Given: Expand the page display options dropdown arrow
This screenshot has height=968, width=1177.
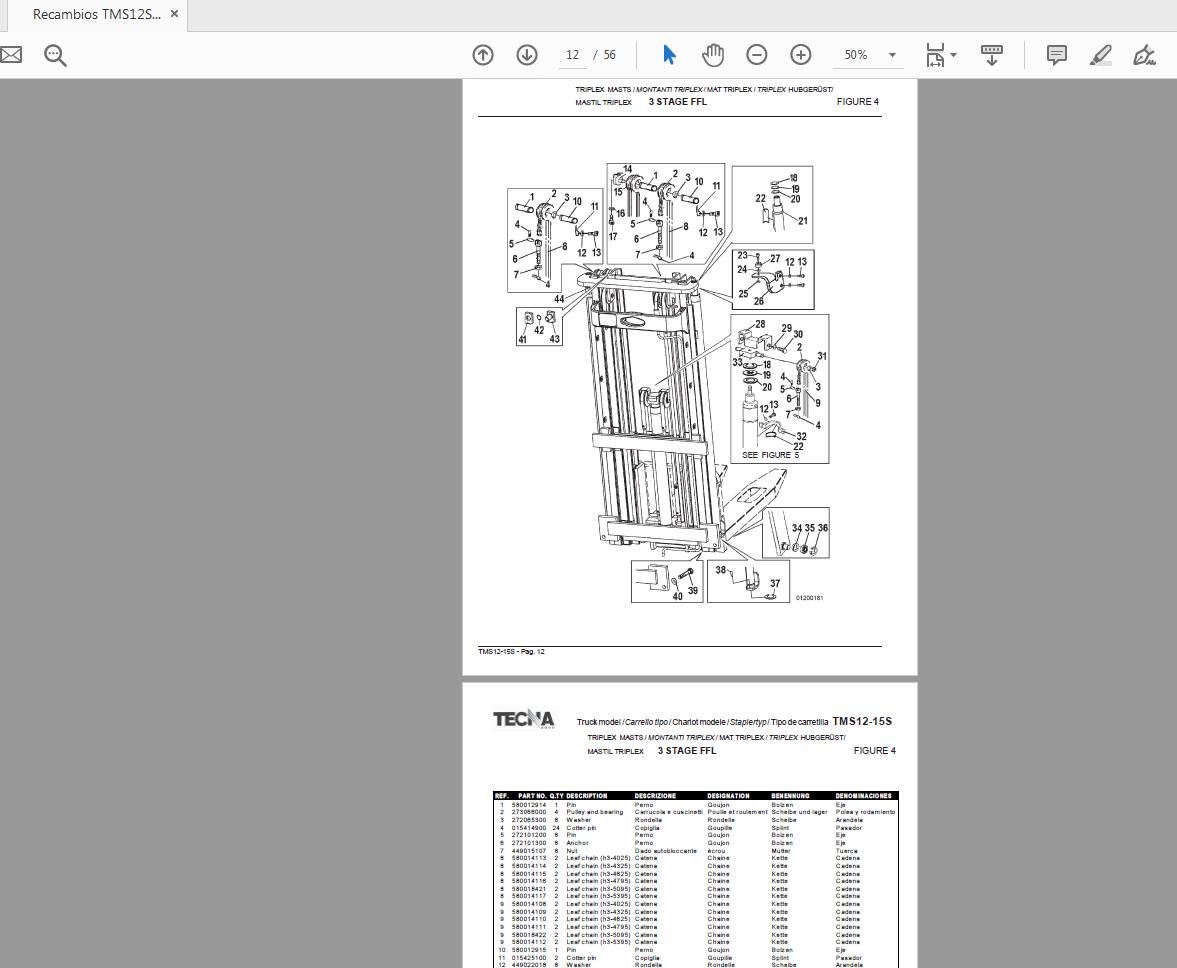Looking at the screenshot, I should (x=954, y=55).
